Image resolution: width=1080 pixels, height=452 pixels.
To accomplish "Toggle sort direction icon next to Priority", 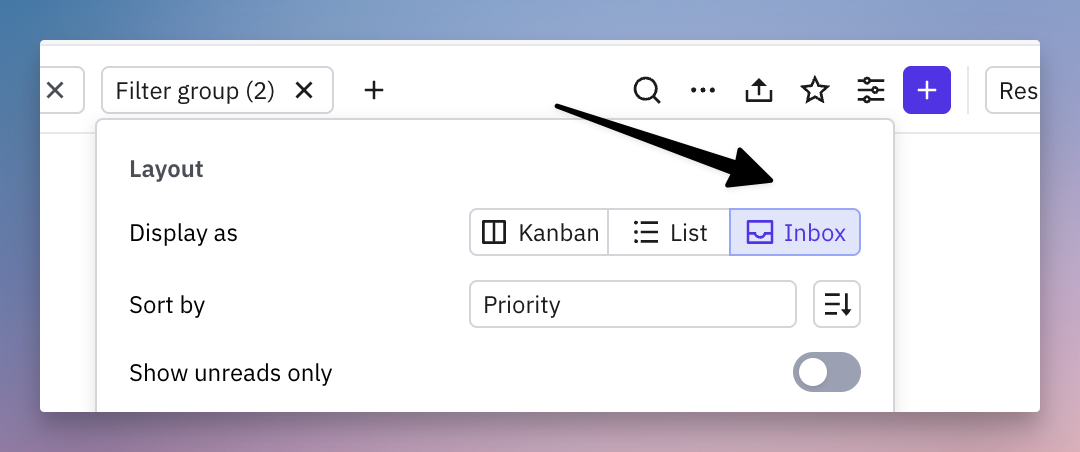I will pos(837,304).
